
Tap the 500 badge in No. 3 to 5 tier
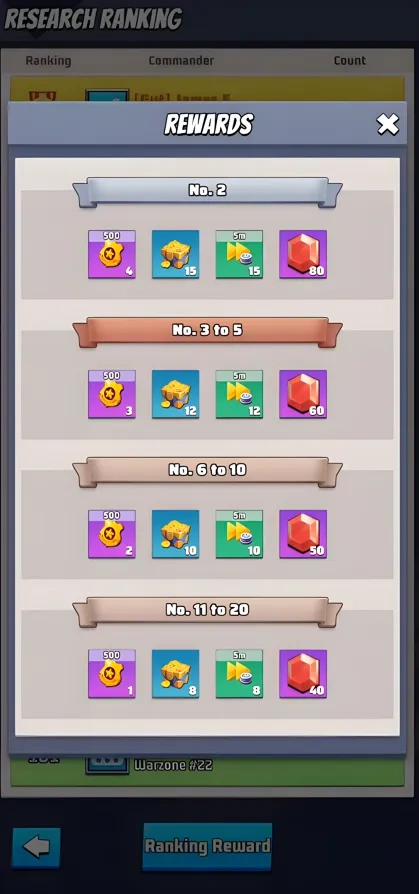tap(112, 394)
